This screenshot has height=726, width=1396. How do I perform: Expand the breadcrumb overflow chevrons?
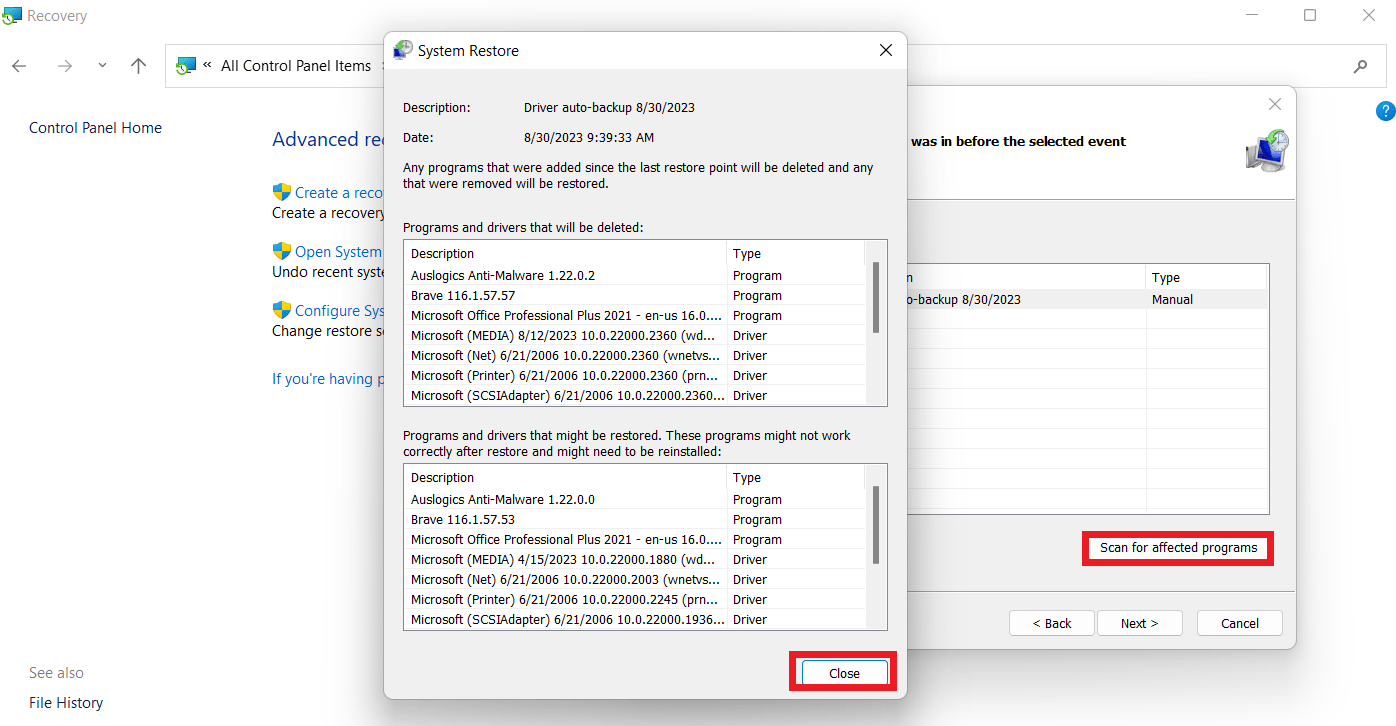[207, 65]
